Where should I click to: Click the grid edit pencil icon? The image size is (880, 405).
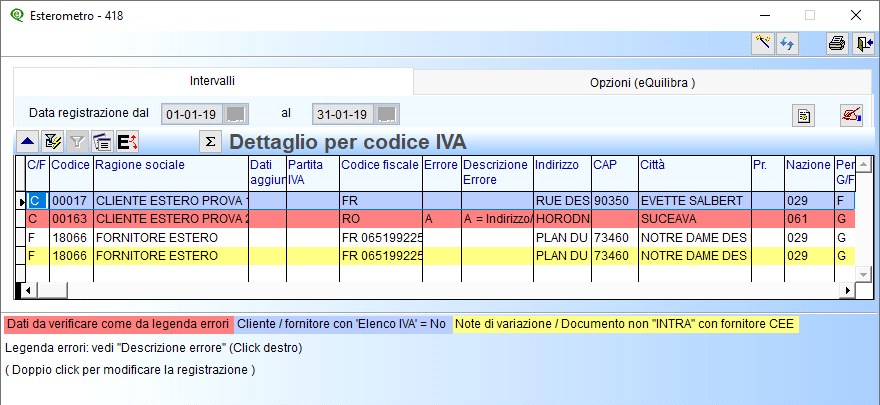(54, 142)
